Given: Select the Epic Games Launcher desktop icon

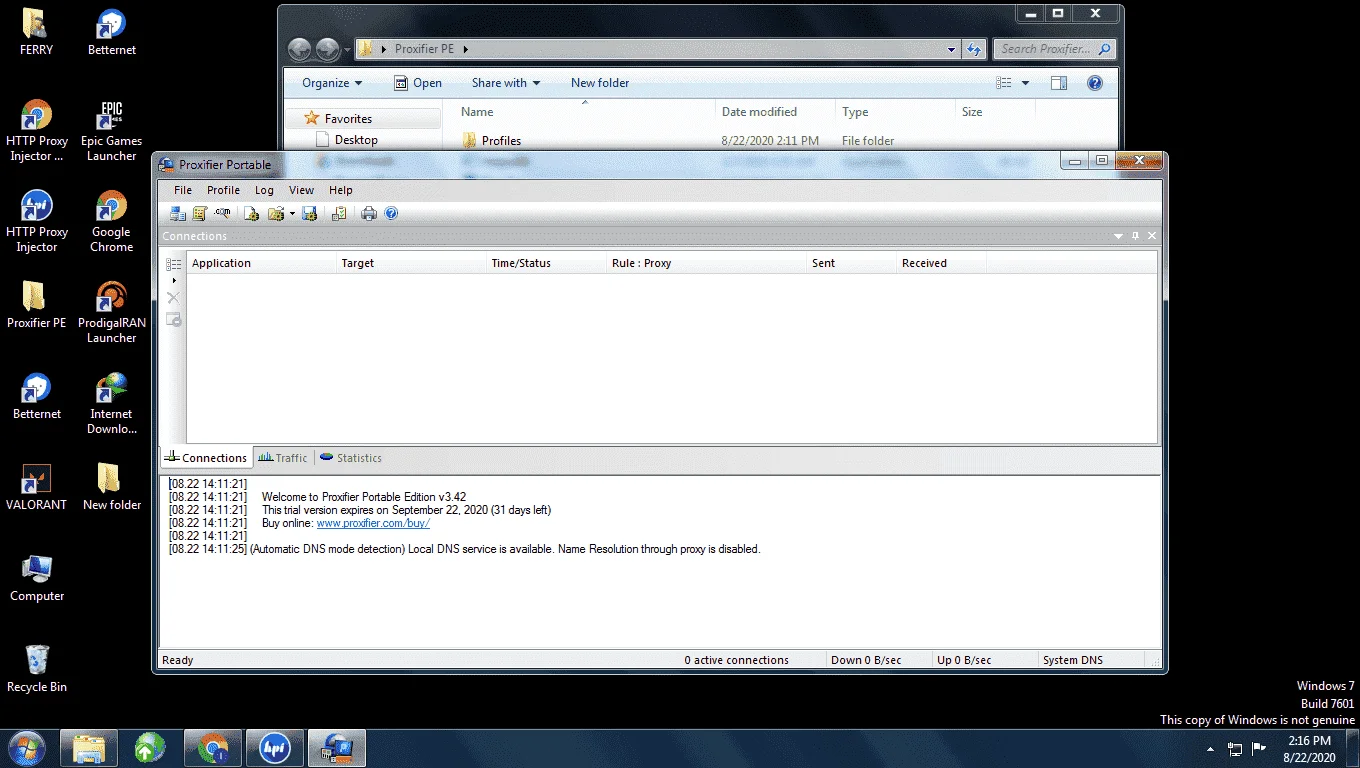Looking at the screenshot, I should pyautogui.click(x=111, y=132).
